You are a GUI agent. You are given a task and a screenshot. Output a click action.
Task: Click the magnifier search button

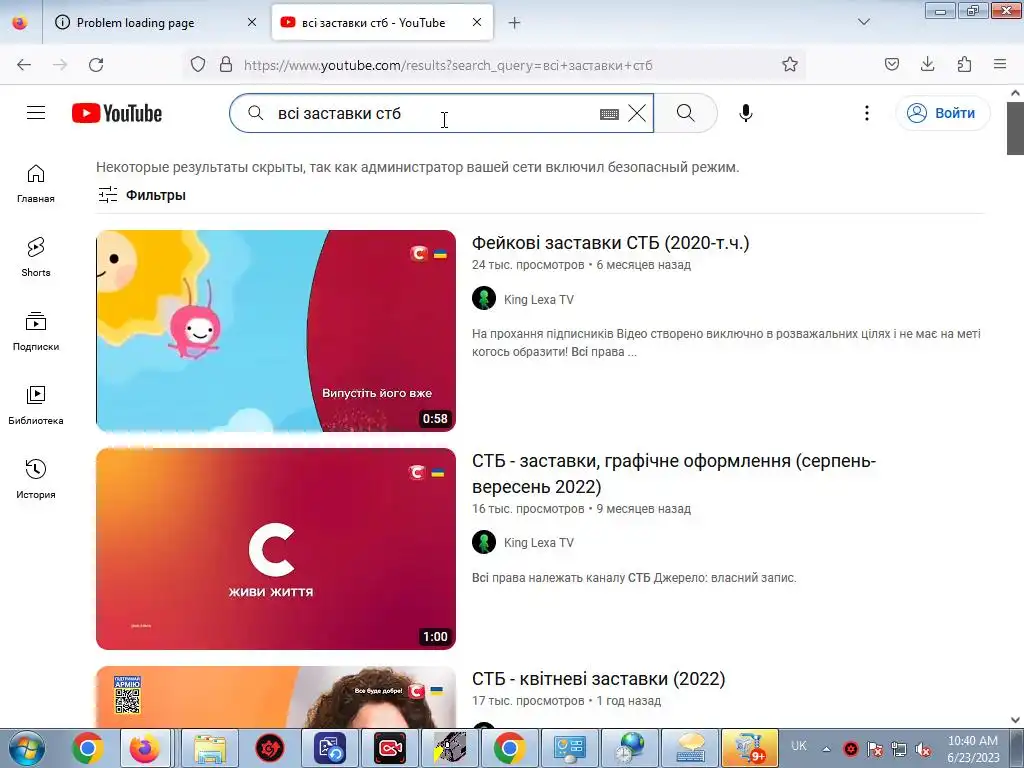pos(686,113)
